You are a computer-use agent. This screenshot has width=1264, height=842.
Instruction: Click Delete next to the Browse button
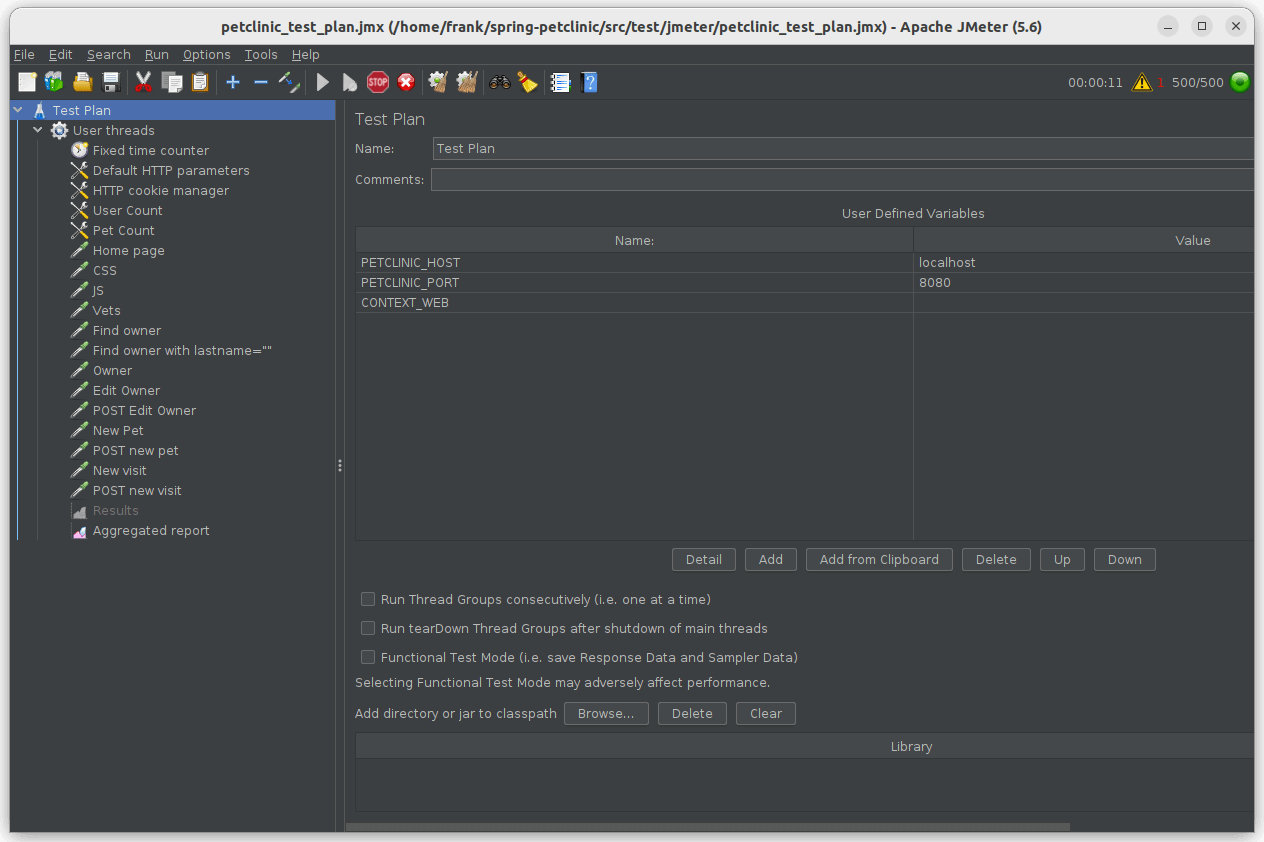pos(692,713)
